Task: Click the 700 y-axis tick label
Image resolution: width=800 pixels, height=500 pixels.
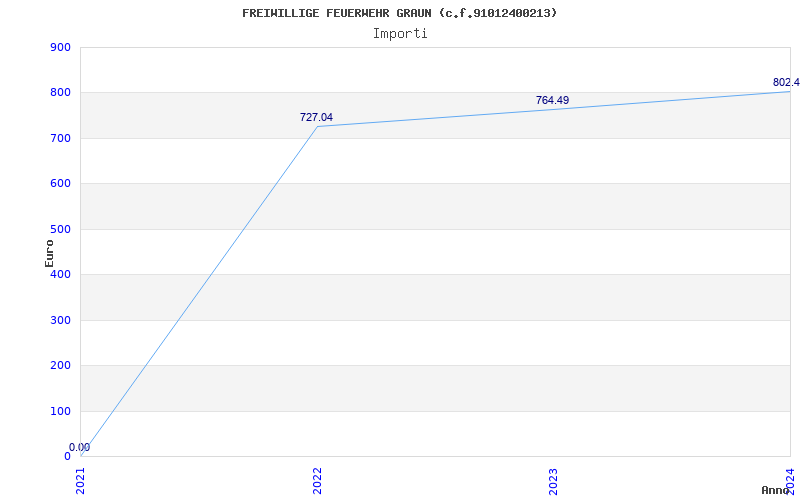Action: pyautogui.click(x=60, y=138)
